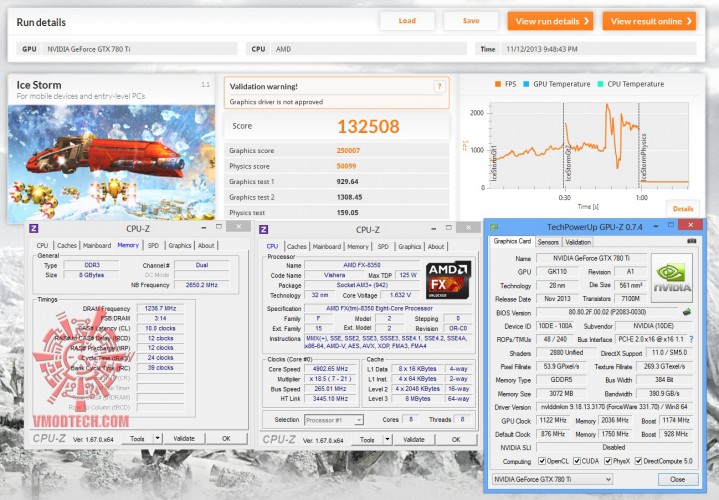This screenshot has width=719, height=500.
Task: Click the orange FPS legend marker
Action: pyautogui.click(x=498, y=84)
